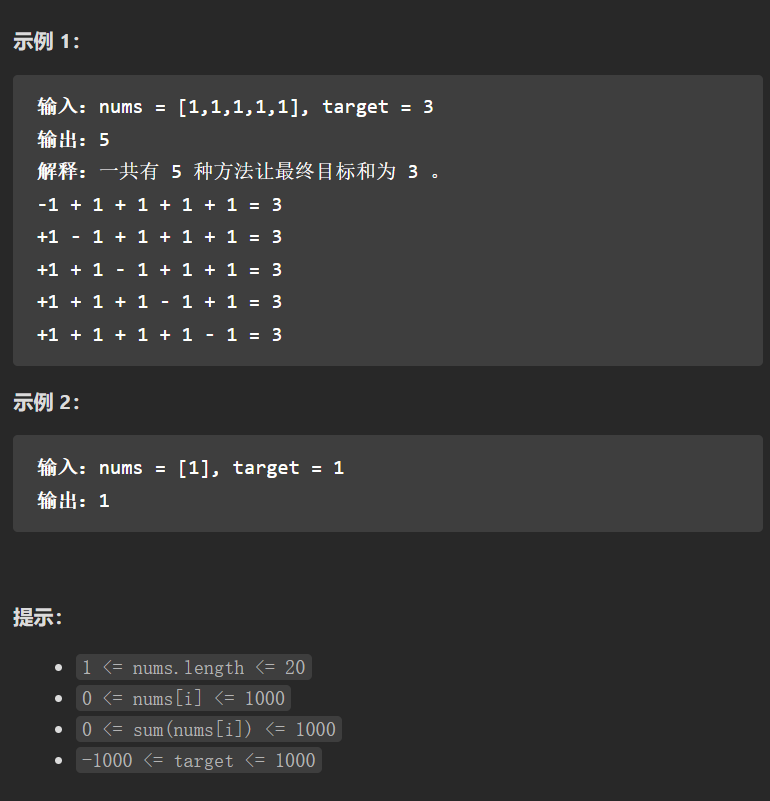Click the word target in example 2 input
770x801 pixels.
coord(266,468)
